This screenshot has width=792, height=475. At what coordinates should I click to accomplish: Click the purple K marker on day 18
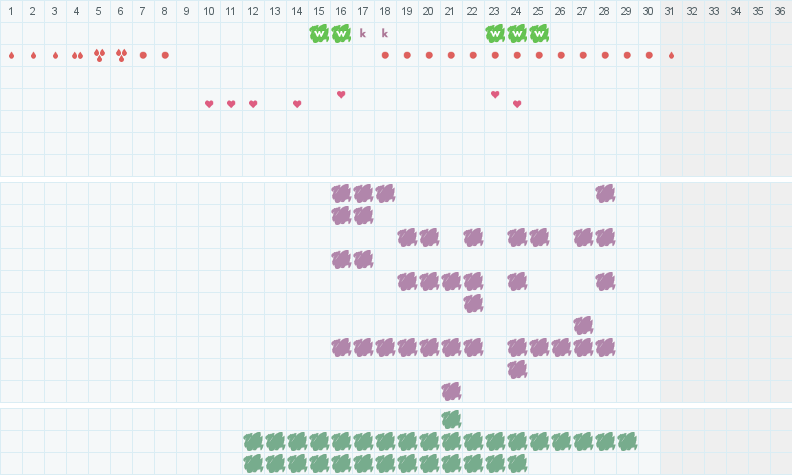coord(385,33)
